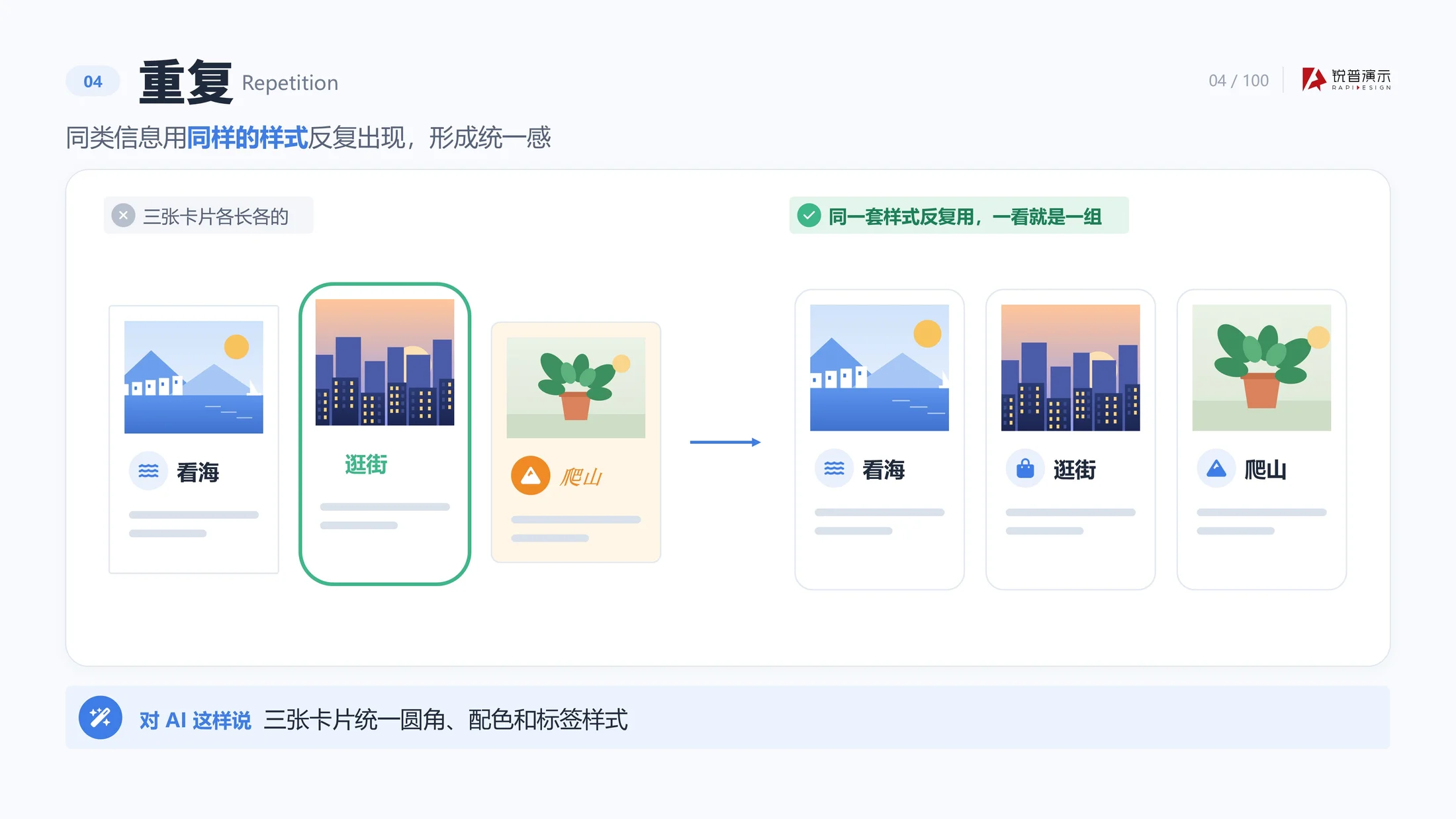Click the gray X icon beside 三张卡片各长各的
Image resolution: width=1456 pixels, height=819 pixels.
tap(123, 216)
